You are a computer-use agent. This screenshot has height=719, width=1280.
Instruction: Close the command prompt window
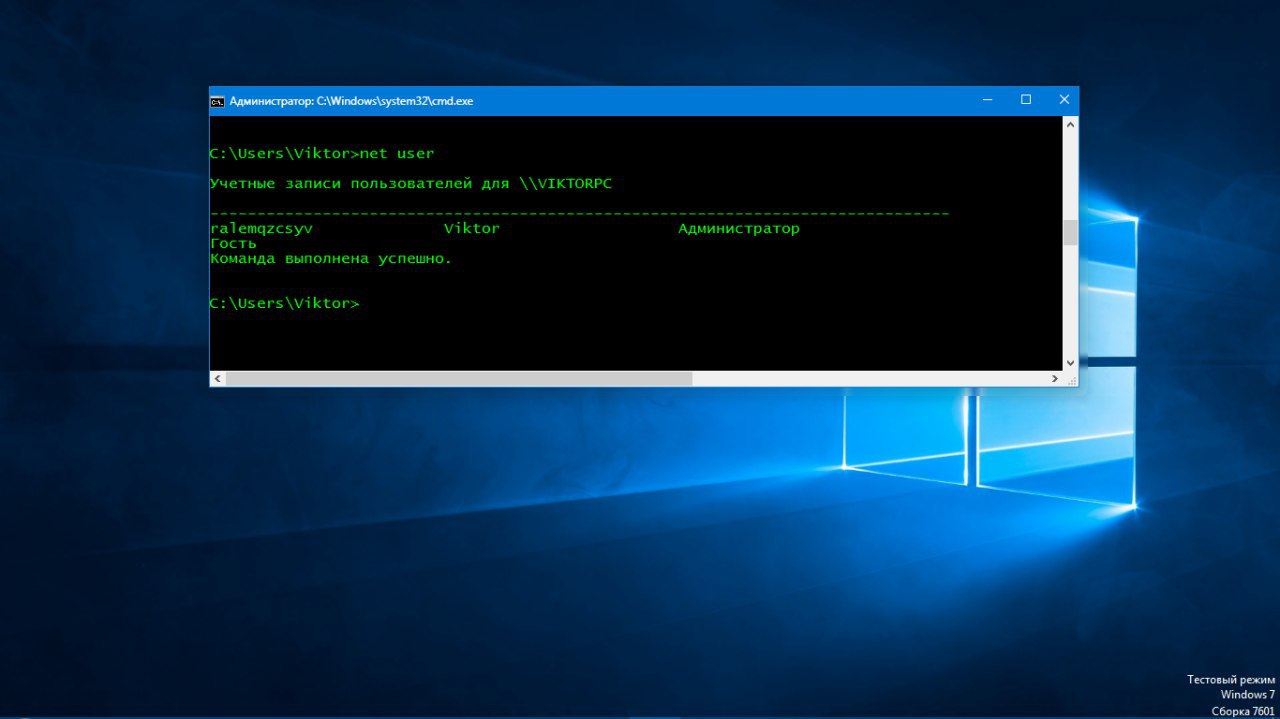pyautogui.click(x=1063, y=100)
